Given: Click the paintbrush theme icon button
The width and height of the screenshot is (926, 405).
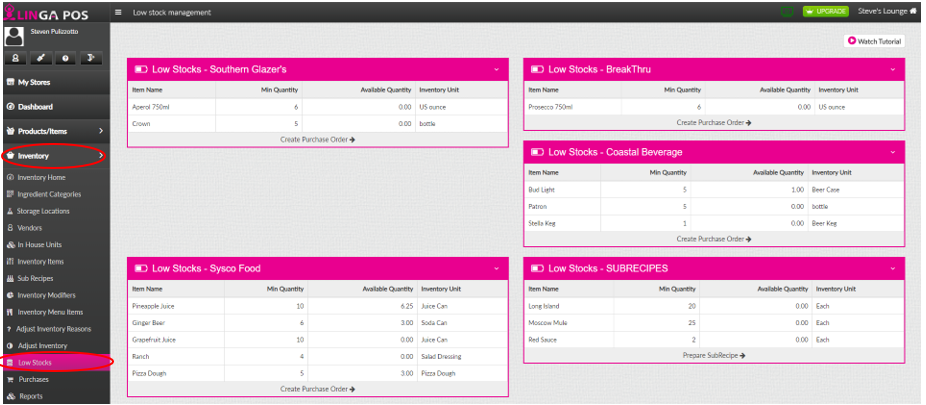Looking at the screenshot, I should coord(41,58).
